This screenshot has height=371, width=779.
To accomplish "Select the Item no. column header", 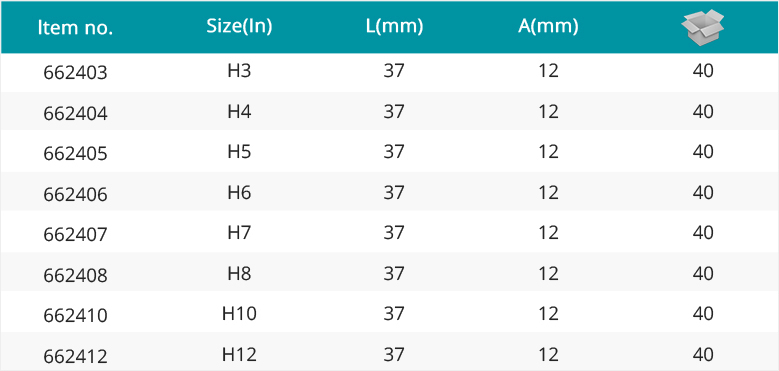I will pos(76,28).
